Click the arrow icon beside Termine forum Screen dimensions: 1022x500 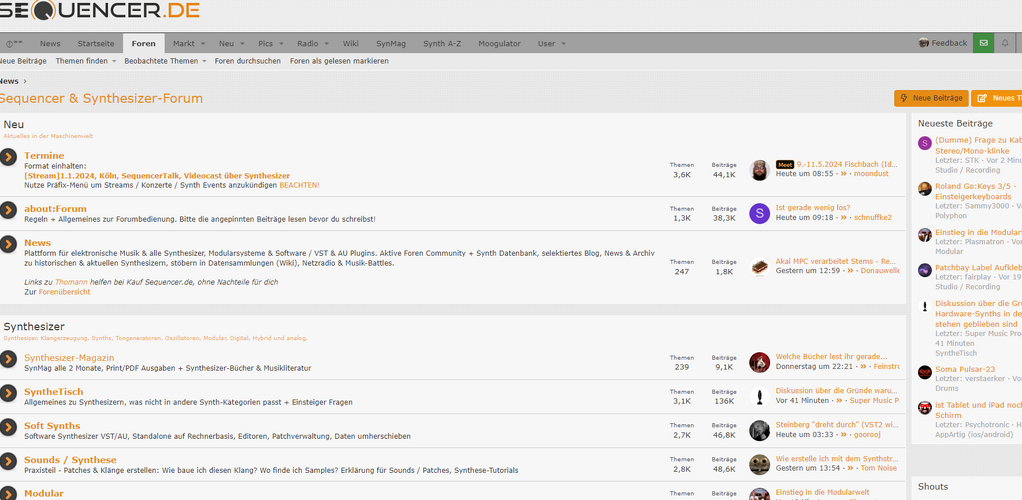8,157
